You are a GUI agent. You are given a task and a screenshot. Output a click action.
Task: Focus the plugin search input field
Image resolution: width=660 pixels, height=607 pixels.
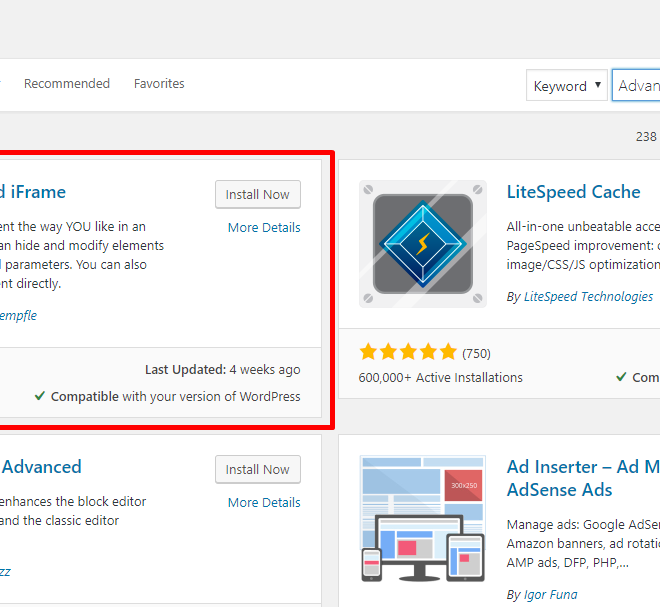pos(636,85)
